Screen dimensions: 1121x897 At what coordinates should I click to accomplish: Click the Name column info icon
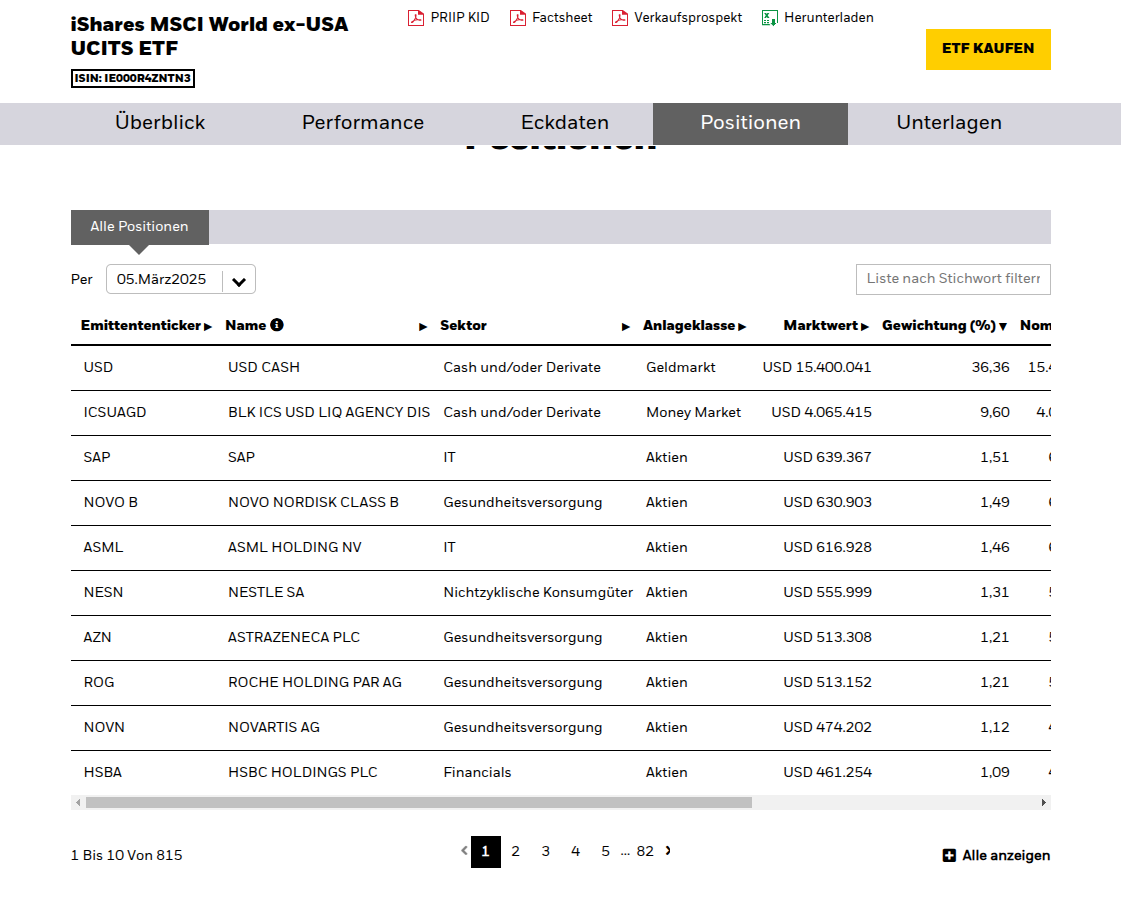277,324
